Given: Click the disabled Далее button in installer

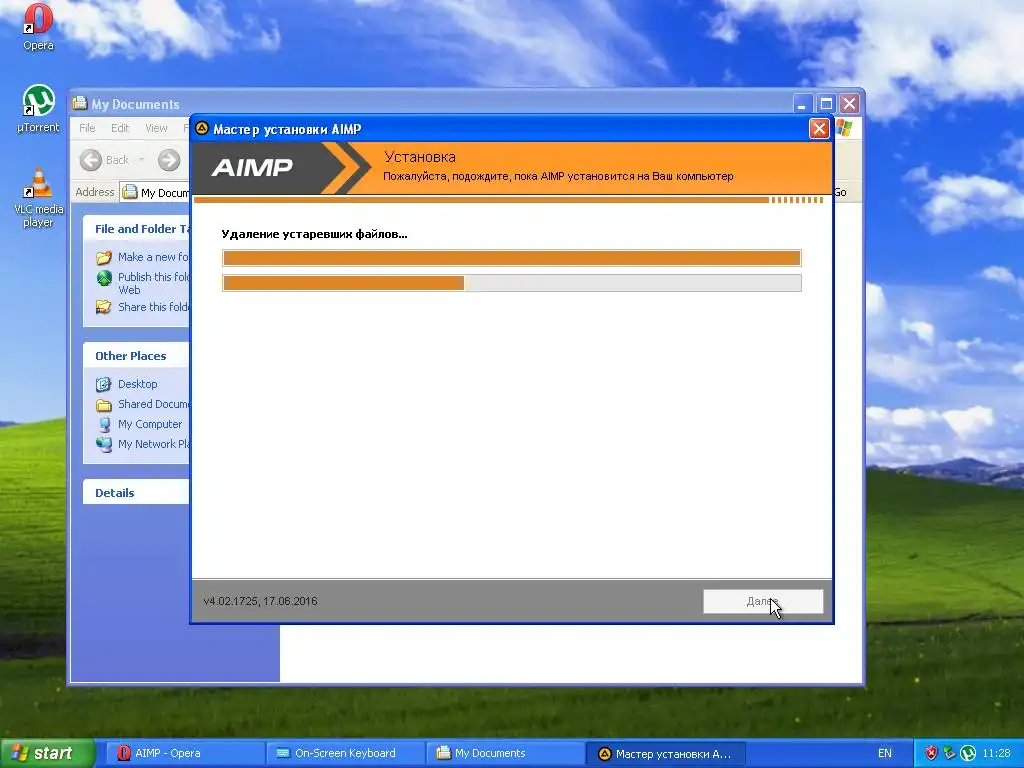Looking at the screenshot, I should pos(763,601).
